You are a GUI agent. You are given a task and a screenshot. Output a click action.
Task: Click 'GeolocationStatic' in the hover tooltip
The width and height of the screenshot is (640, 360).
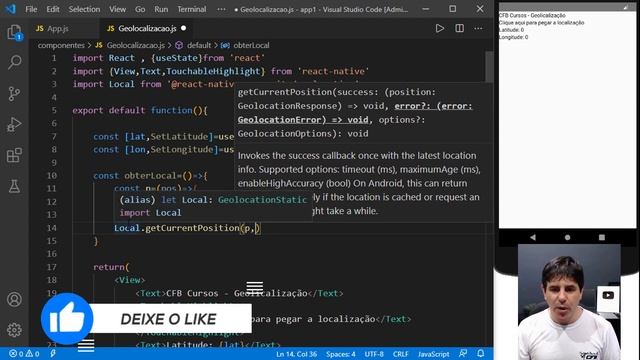pos(262,200)
